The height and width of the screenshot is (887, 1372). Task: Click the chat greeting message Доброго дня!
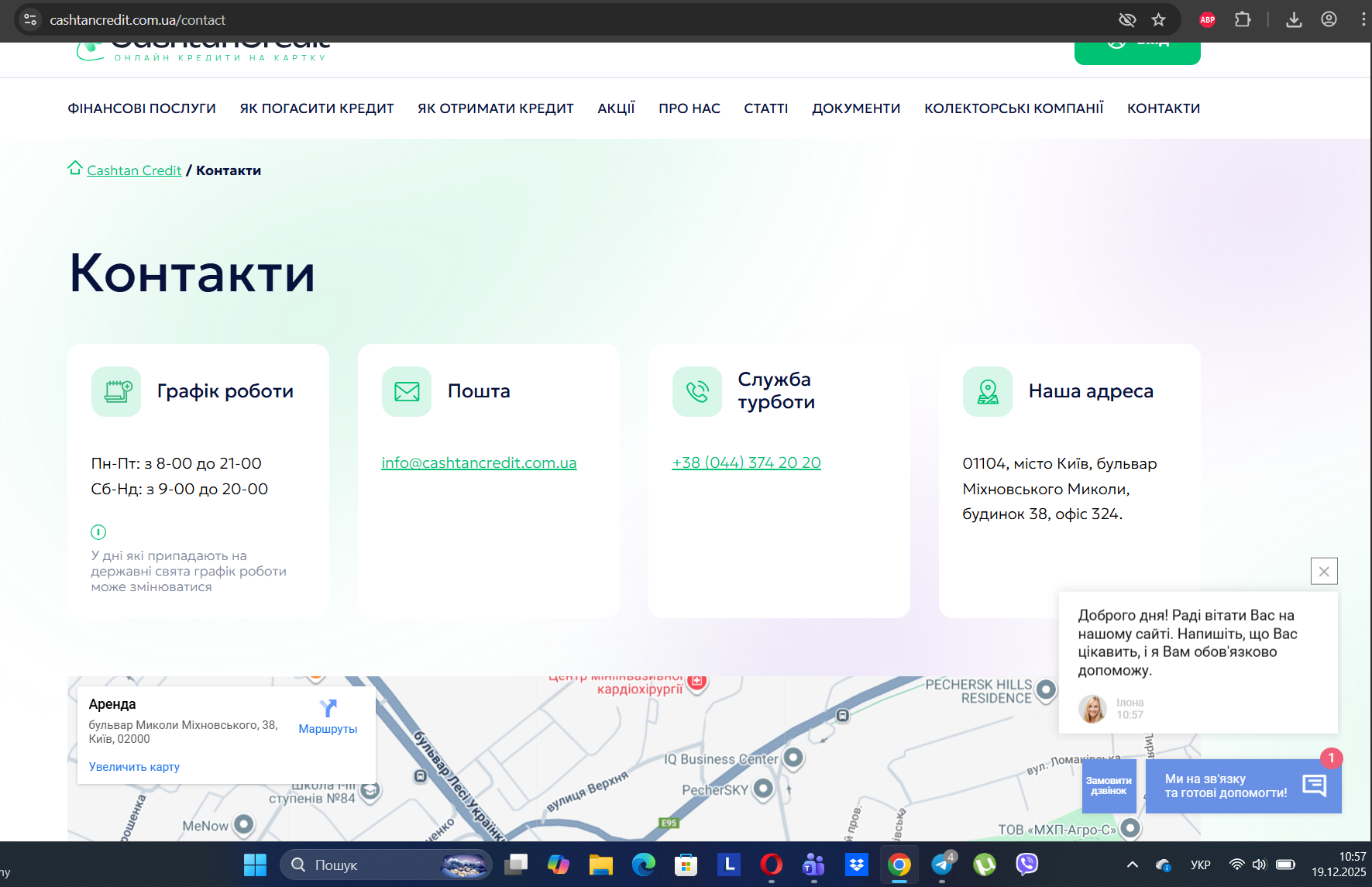(x=1188, y=643)
